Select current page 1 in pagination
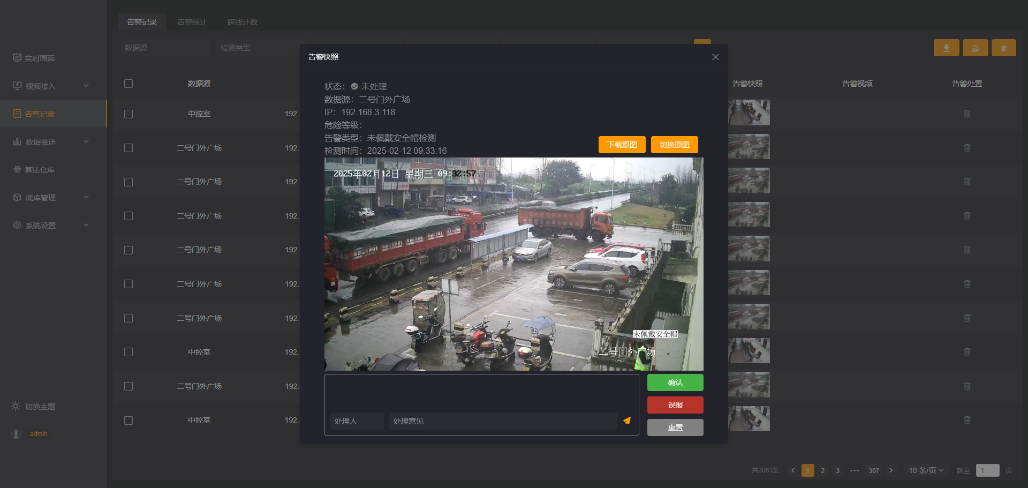1028x488 pixels. (x=808, y=470)
